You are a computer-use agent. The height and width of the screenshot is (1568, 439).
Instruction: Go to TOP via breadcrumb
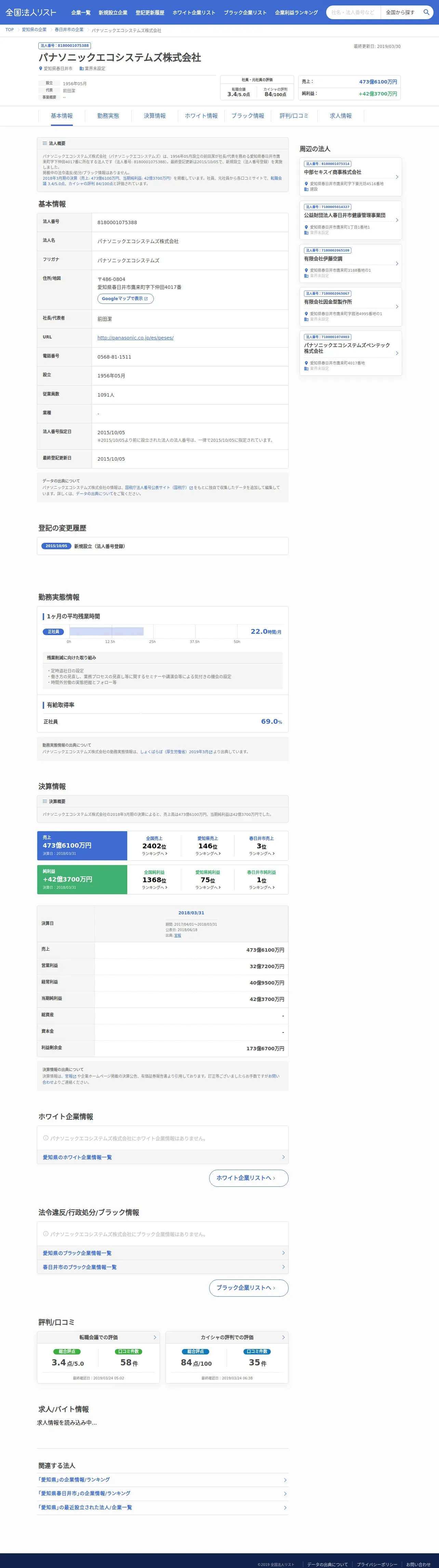point(10,30)
